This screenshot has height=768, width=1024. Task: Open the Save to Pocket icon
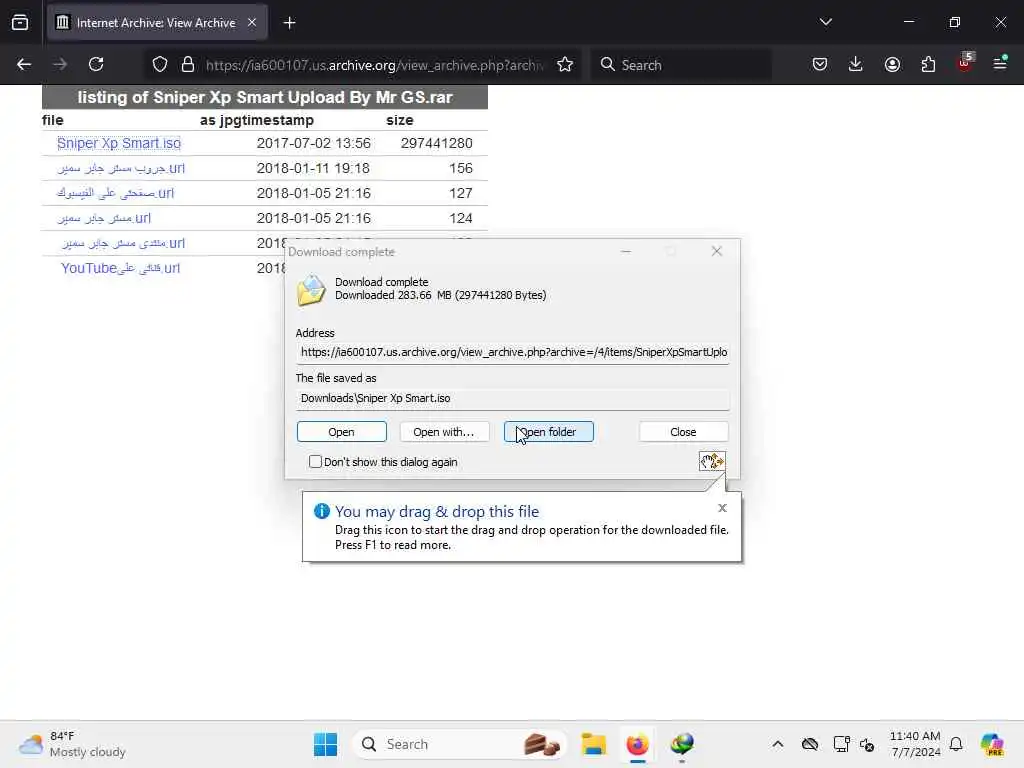820,65
